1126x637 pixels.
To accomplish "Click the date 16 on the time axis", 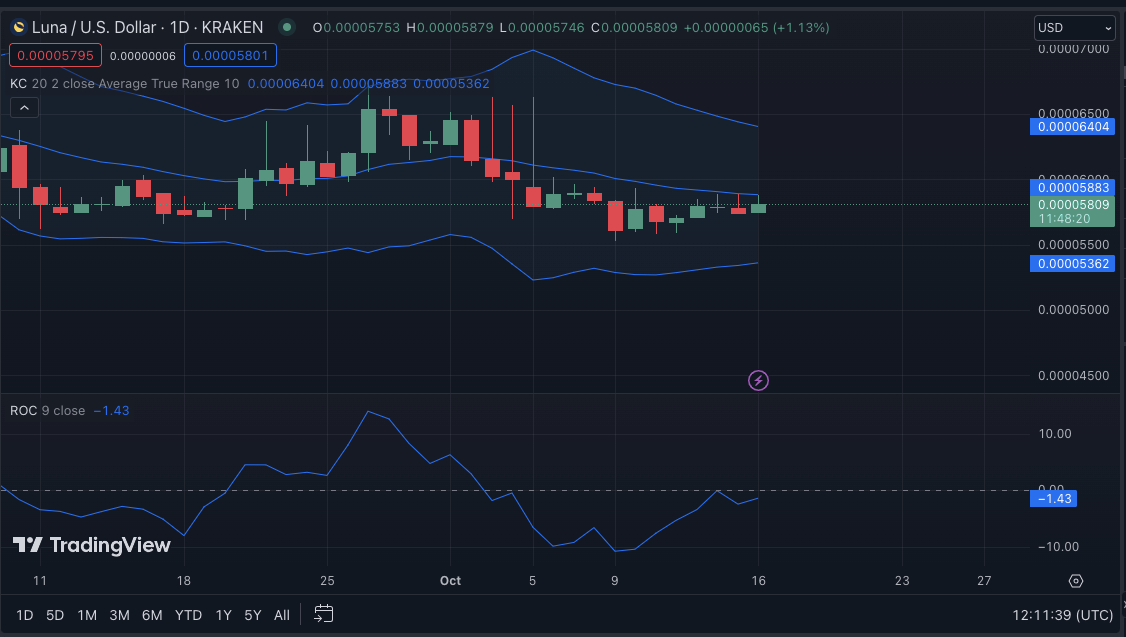I will tap(758, 580).
